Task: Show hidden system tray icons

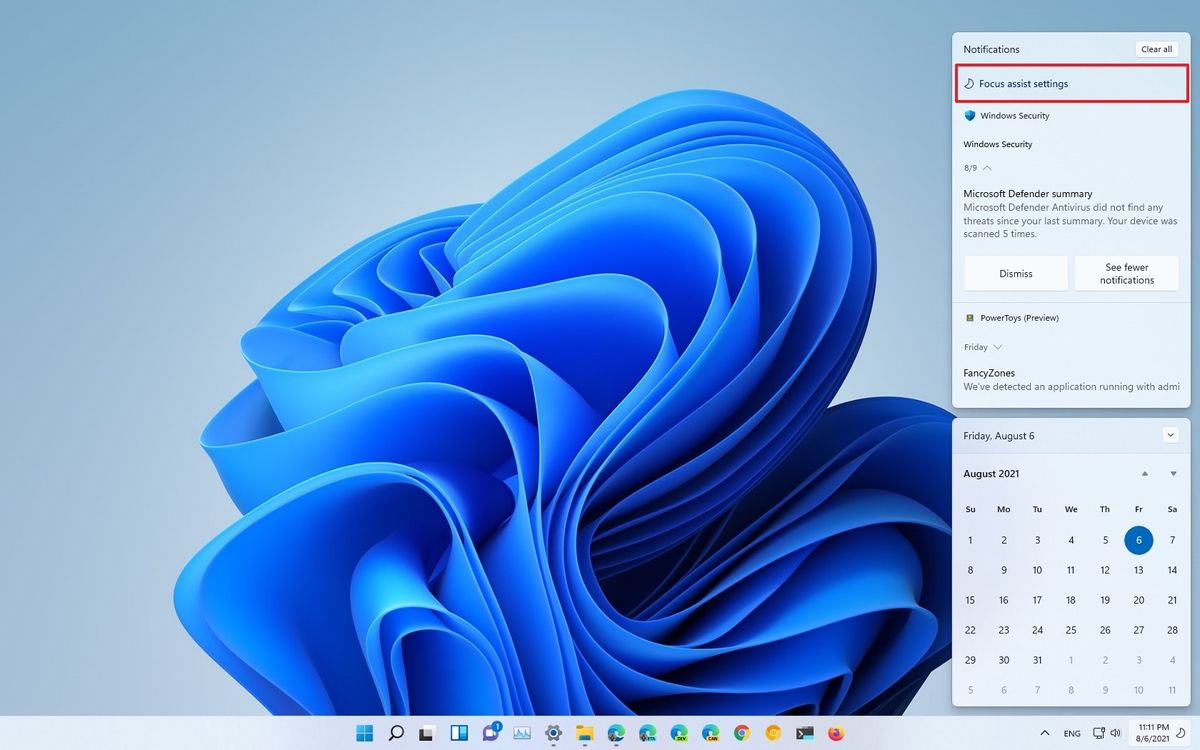Action: 1044,732
